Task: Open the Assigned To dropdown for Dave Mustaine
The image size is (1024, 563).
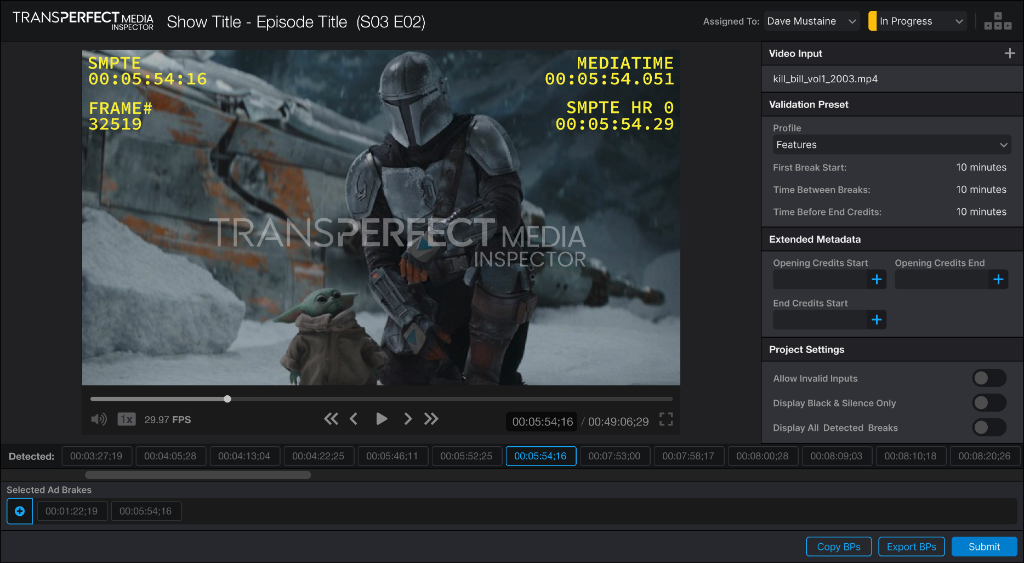Action: click(811, 21)
